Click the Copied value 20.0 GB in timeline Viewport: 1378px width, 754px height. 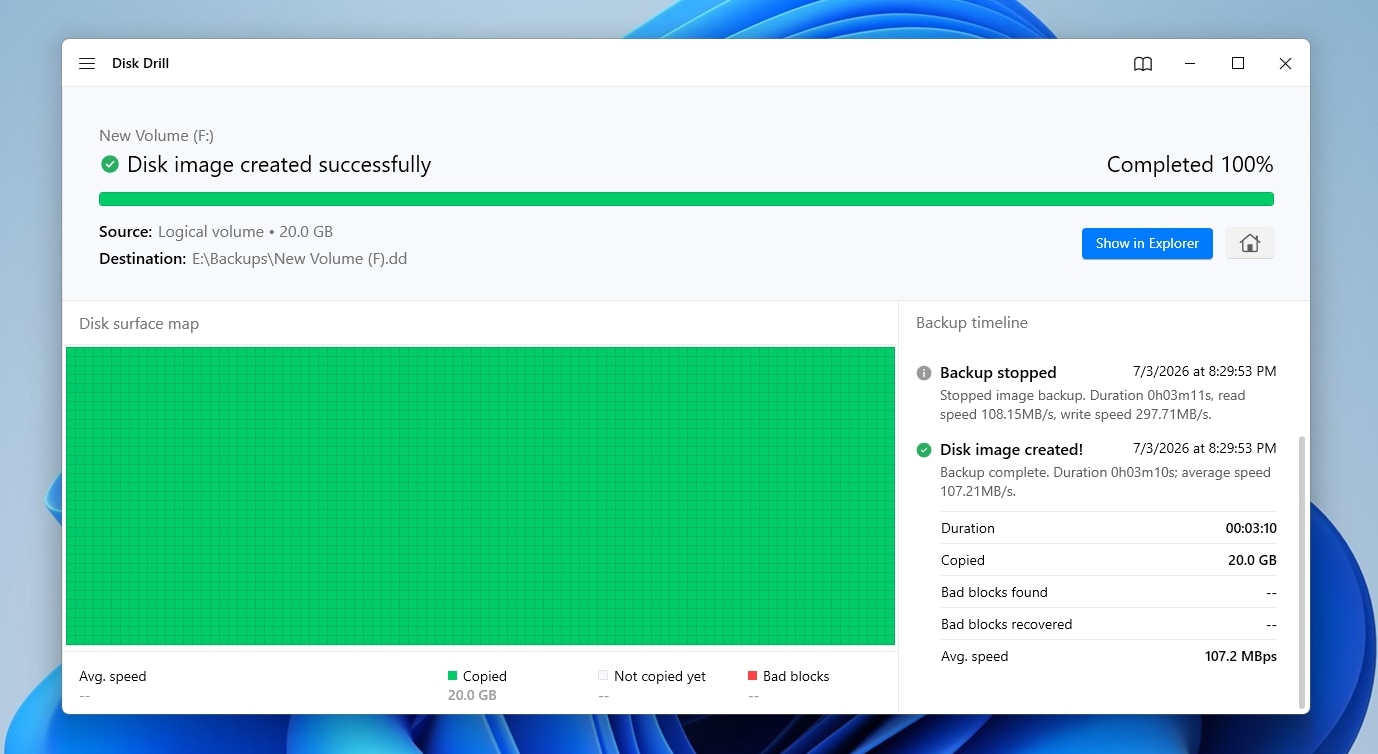coord(1252,560)
